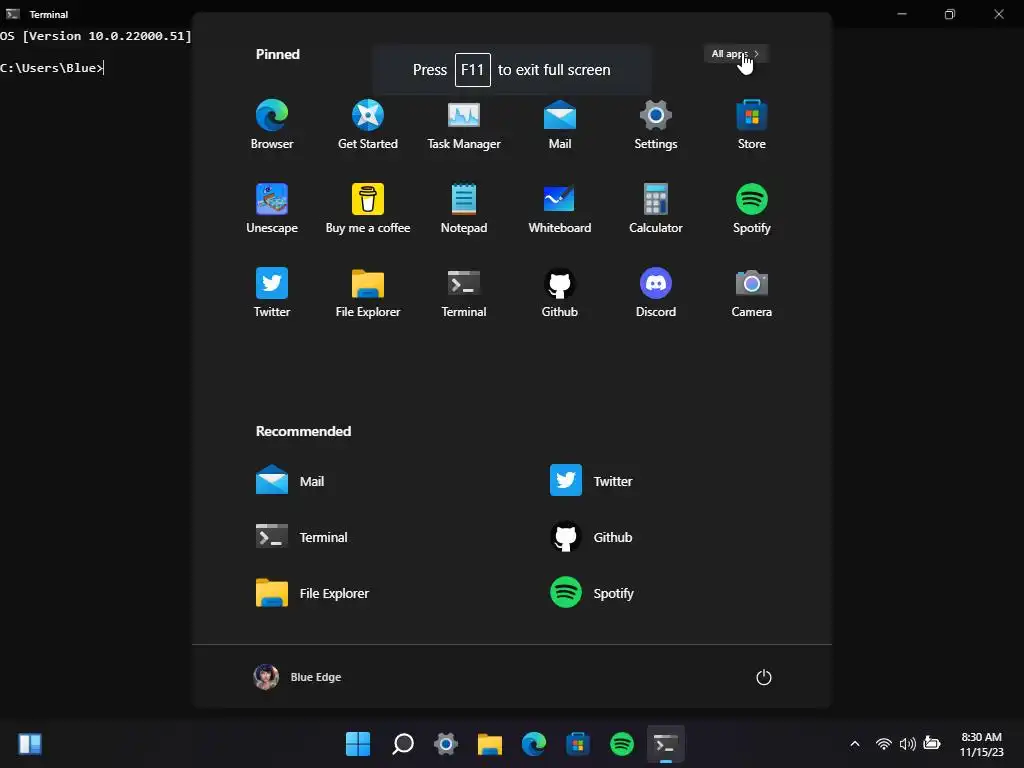Click the Terminal command prompt line

pyautogui.click(x=52, y=68)
